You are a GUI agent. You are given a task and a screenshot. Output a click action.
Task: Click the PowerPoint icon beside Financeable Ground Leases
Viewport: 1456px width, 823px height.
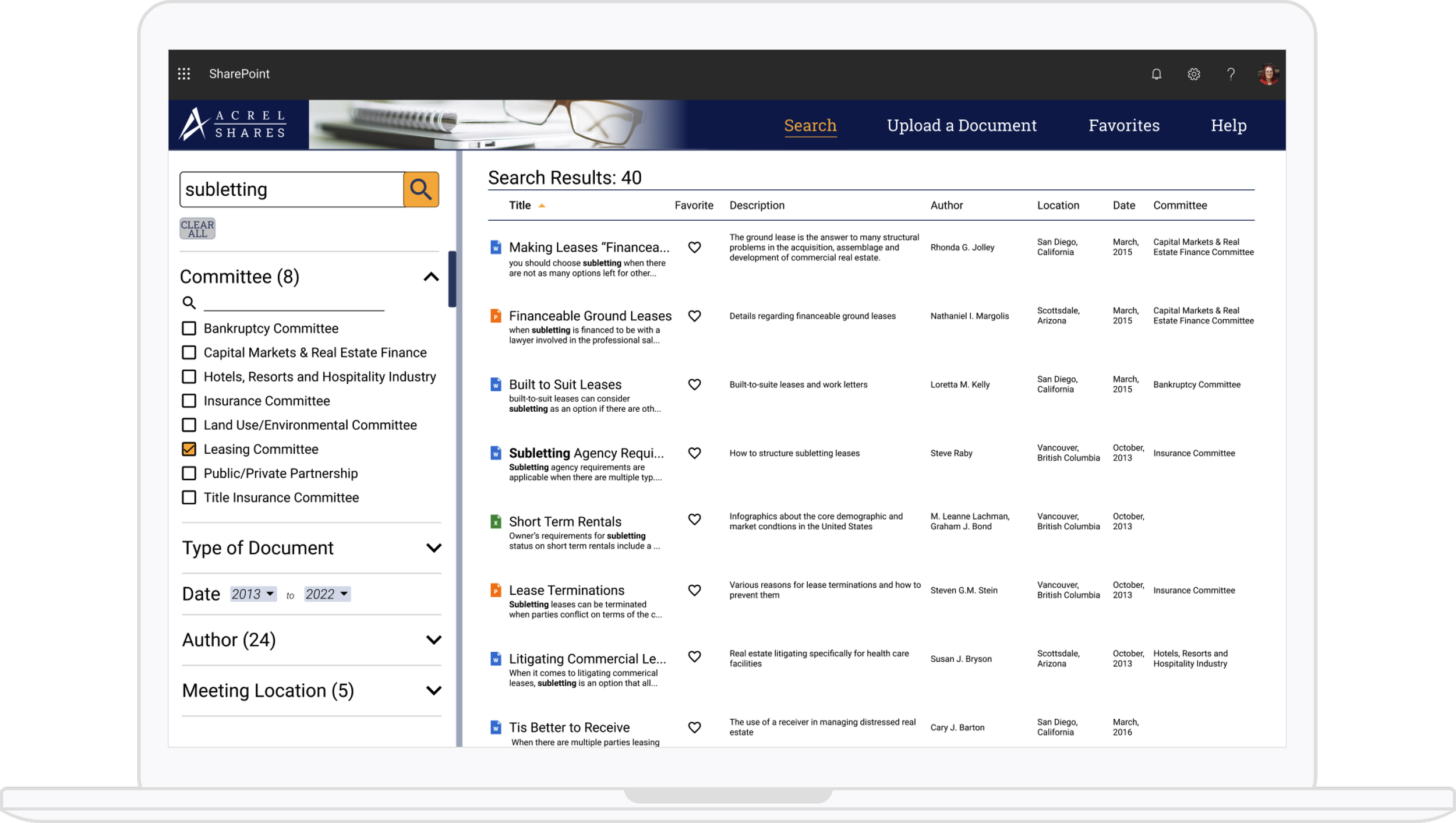tap(496, 316)
